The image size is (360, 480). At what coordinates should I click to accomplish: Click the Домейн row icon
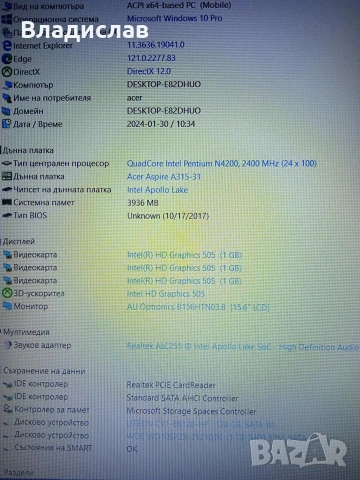[7, 111]
